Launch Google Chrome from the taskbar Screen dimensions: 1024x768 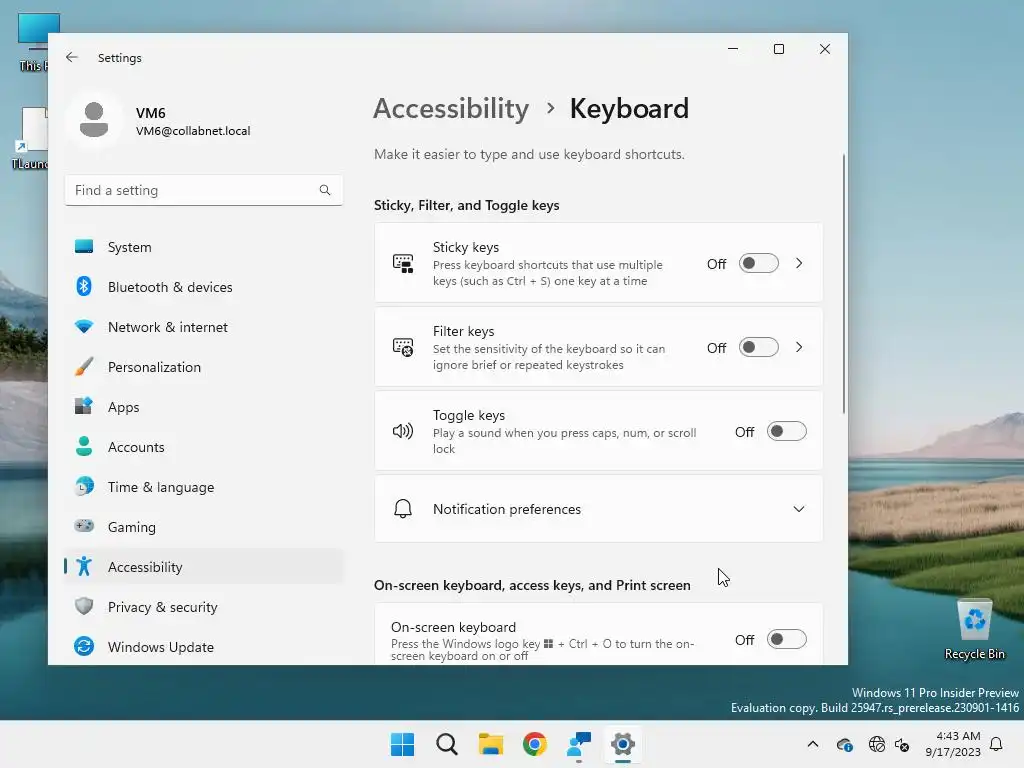535,744
